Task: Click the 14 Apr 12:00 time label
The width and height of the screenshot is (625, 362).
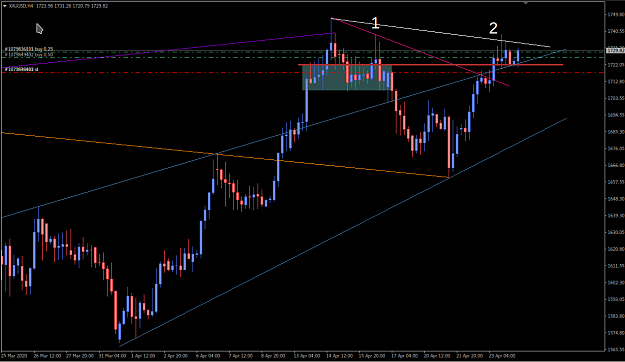Action: click(339, 356)
